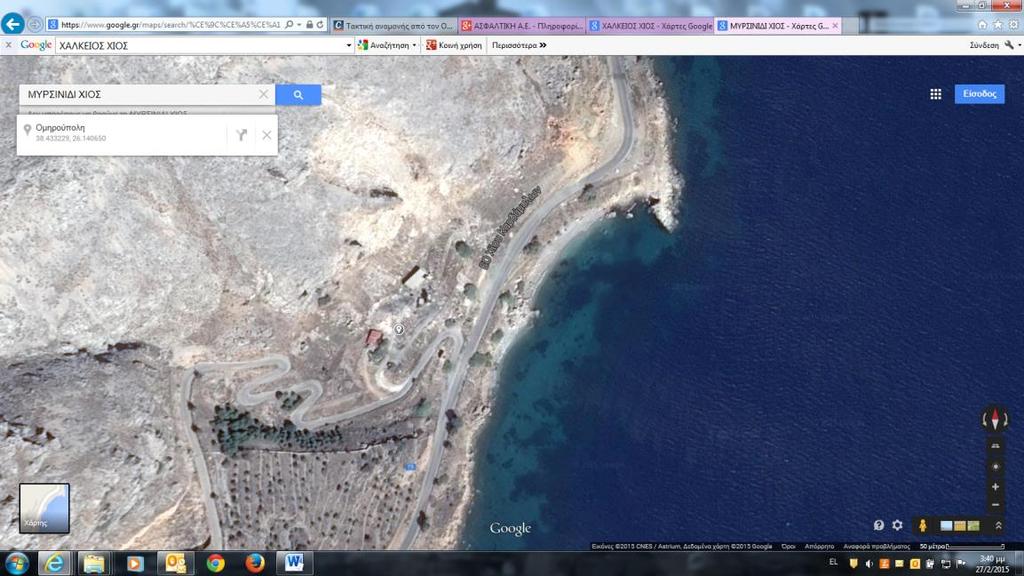Screen dimensions: 1024x576
Task: Open favorites star icon
Action: (x=998, y=25)
